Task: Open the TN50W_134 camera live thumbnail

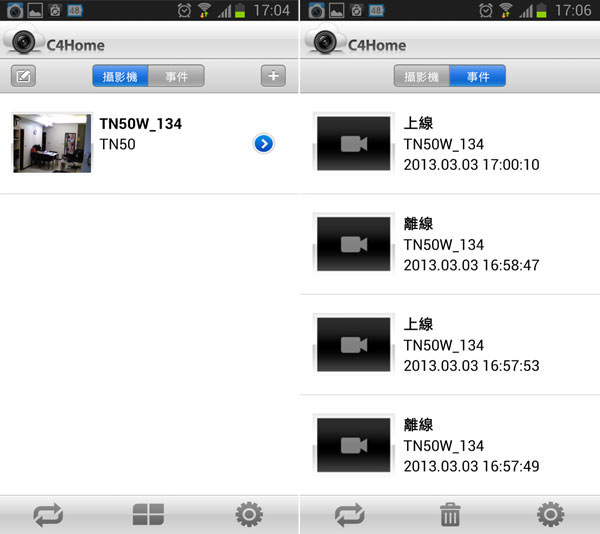Action: tap(52, 143)
